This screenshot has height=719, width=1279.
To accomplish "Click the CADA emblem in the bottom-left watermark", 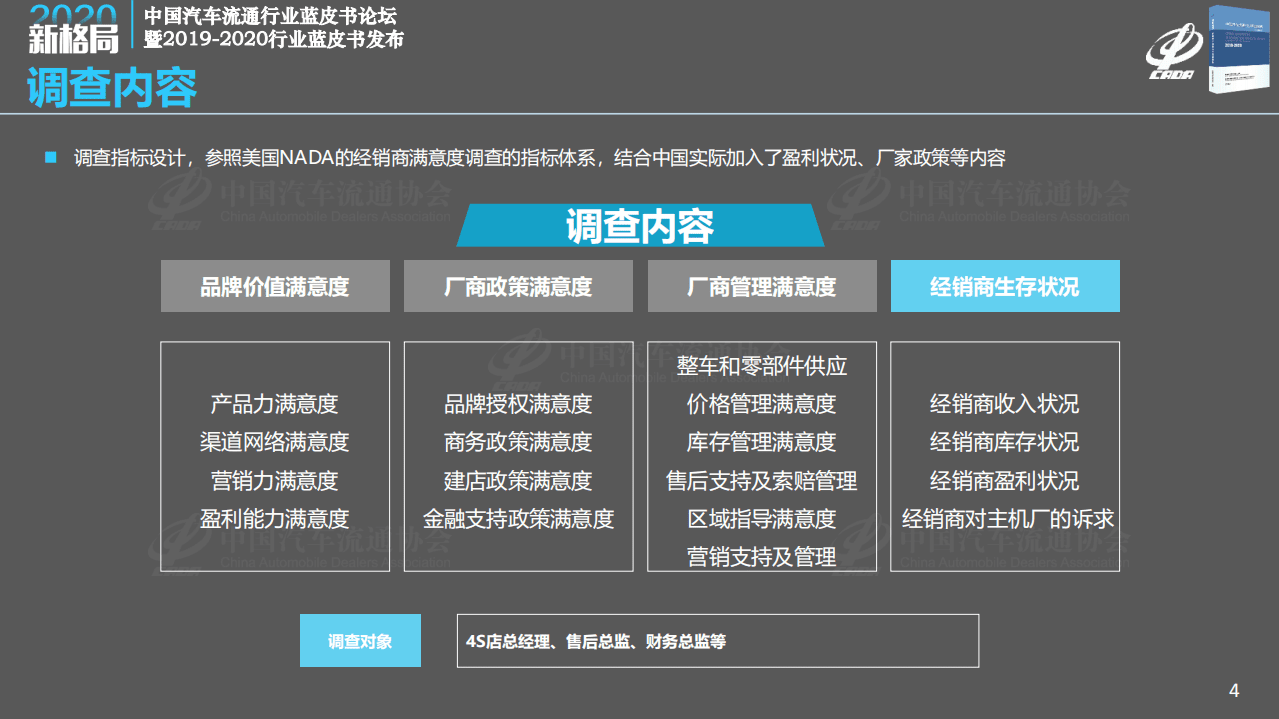I will pyautogui.click(x=172, y=551).
